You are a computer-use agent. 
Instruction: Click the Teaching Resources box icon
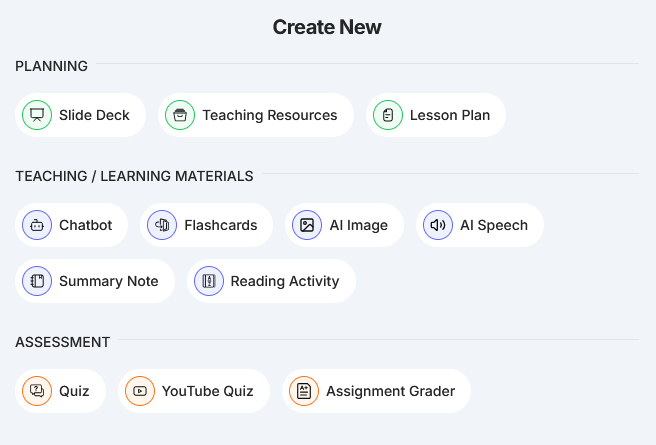click(181, 115)
